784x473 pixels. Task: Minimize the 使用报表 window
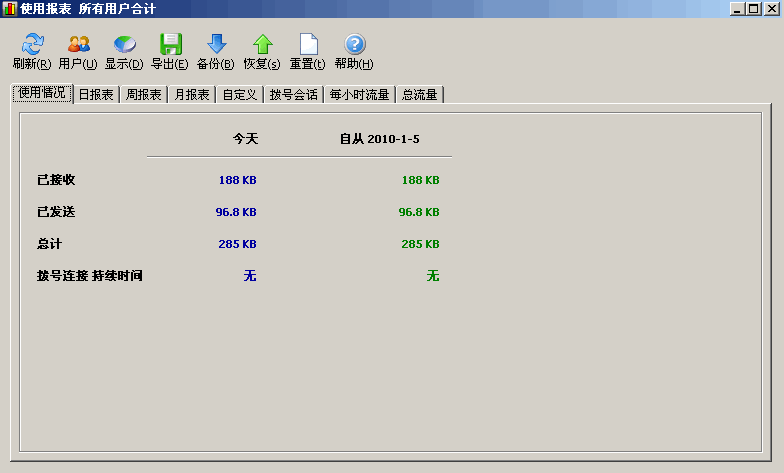pos(738,8)
